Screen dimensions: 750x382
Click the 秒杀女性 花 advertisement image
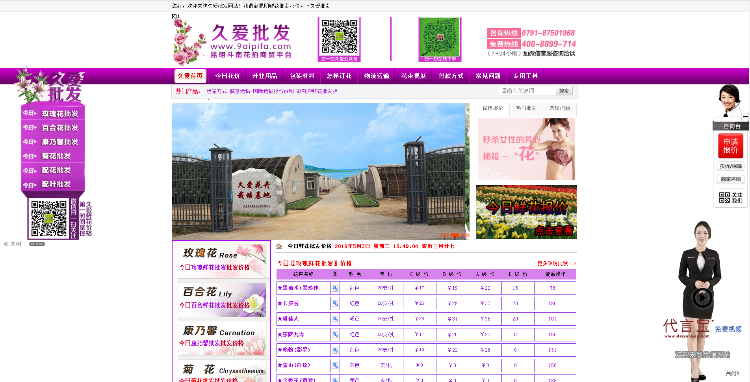click(526, 149)
